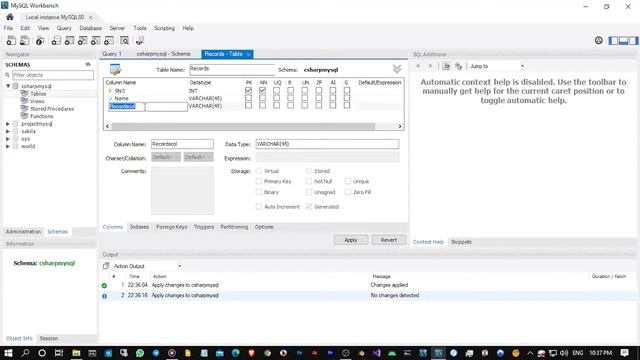Uncheck the NN checkbox for SNO row
This screenshot has width=640, height=360.
point(262,90)
